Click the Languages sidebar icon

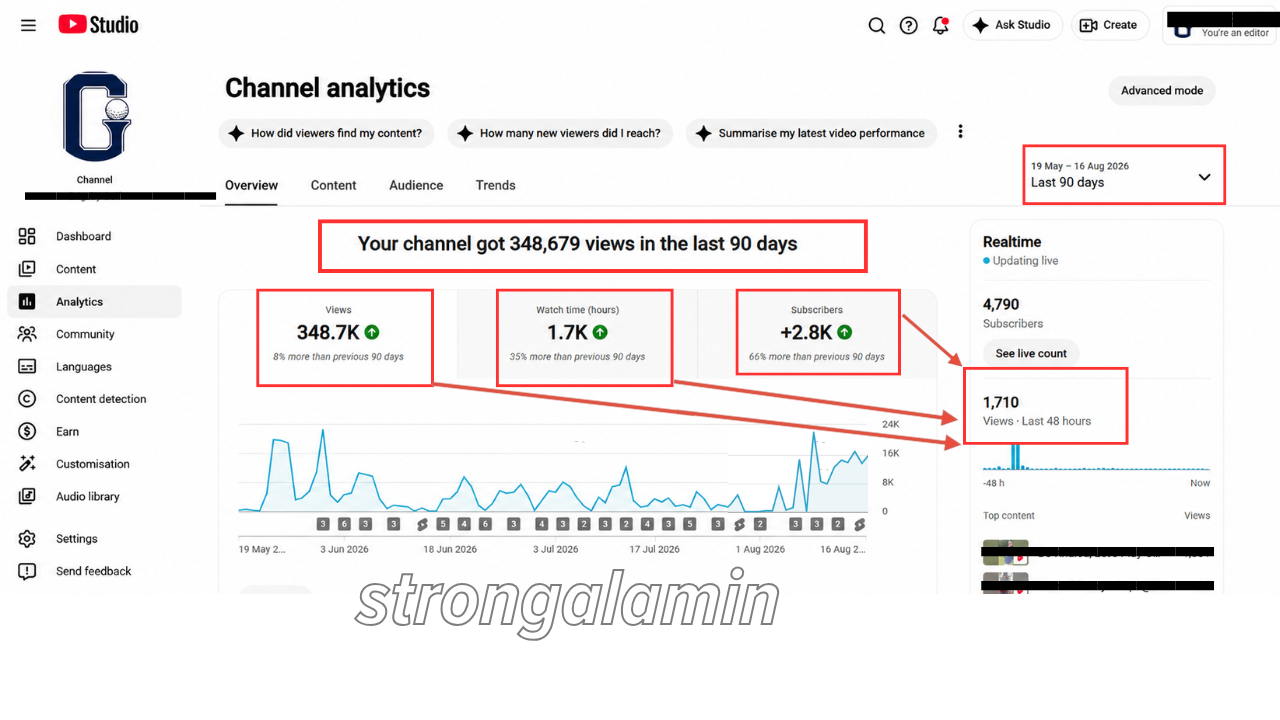[27, 366]
